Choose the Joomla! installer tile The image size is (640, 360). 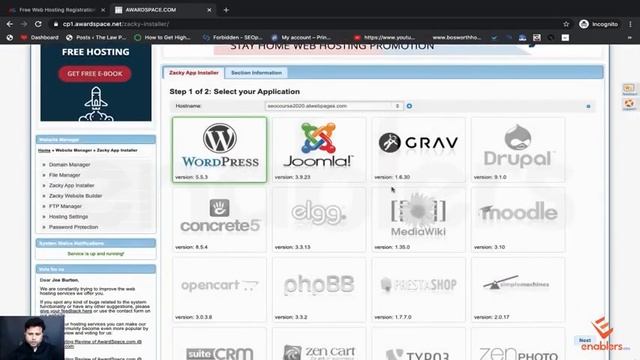pos(319,150)
